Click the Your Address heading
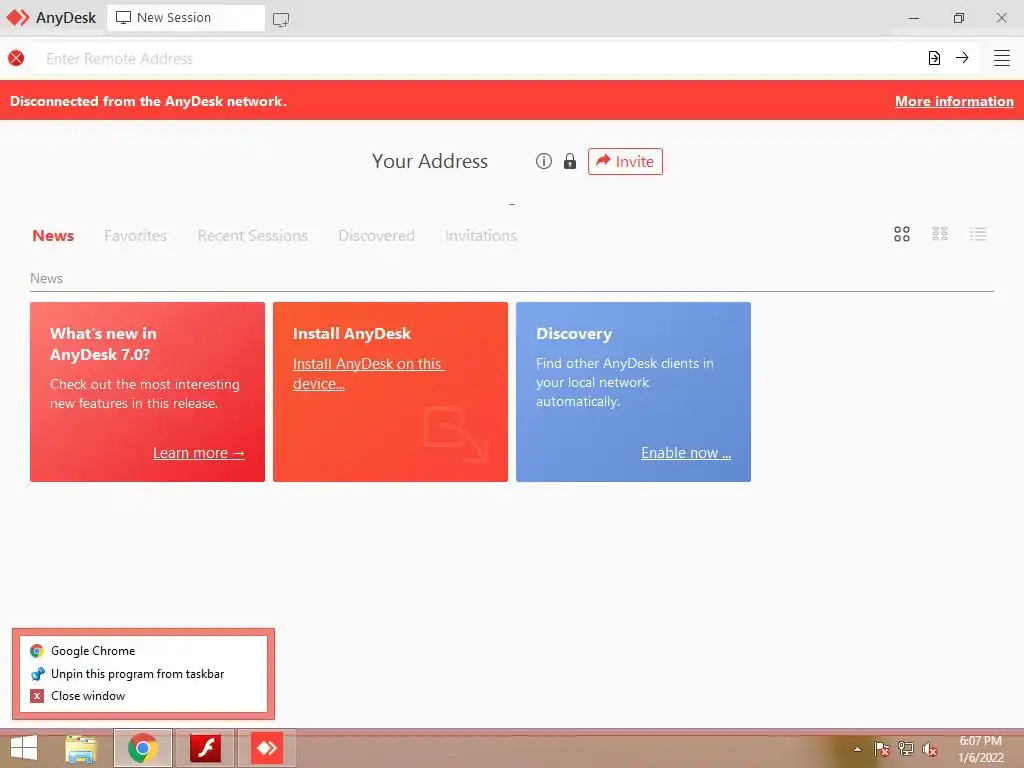This screenshot has height=768, width=1024. point(430,161)
